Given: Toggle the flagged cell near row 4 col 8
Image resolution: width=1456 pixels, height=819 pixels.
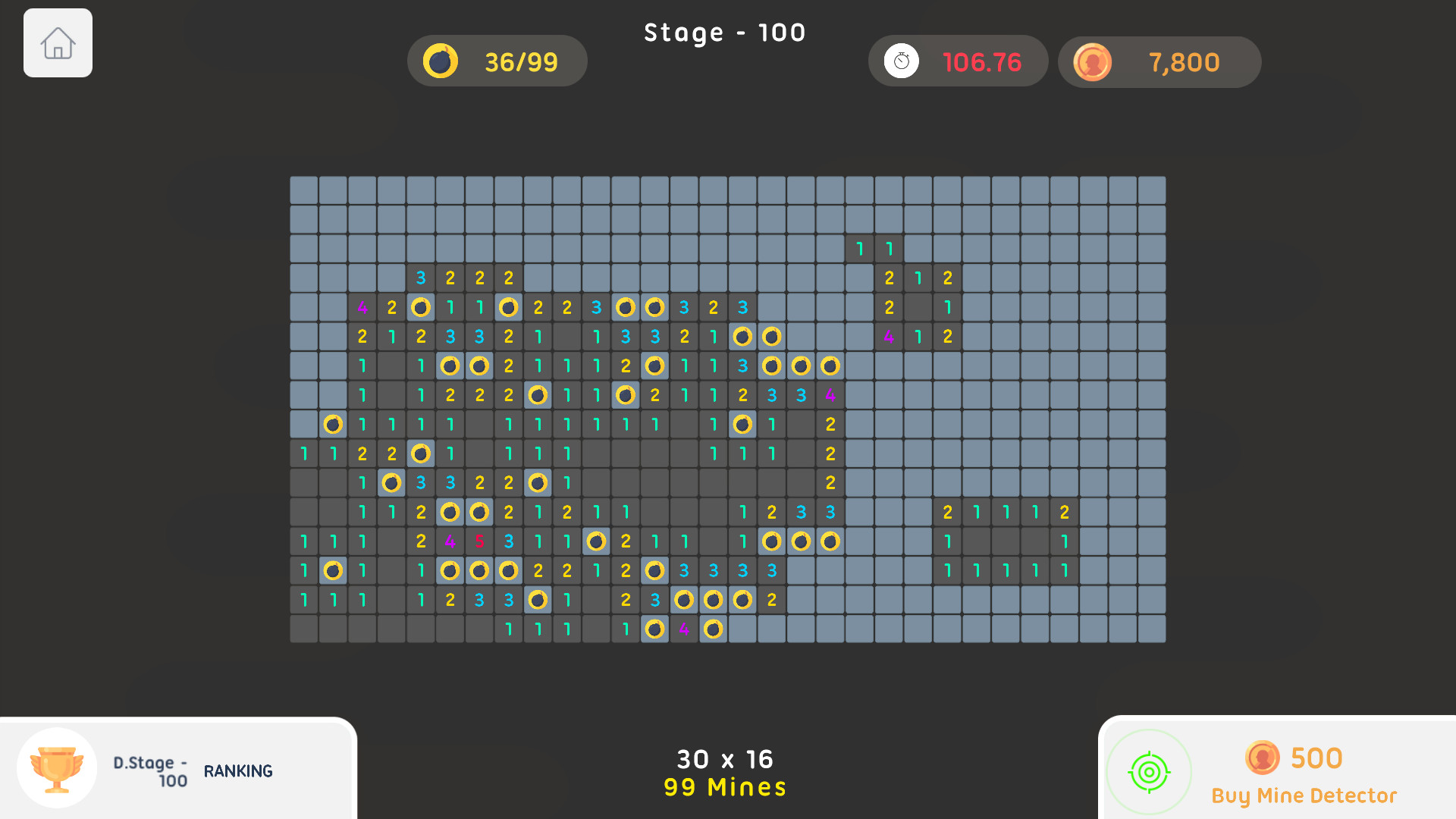Looking at the screenshot, I should (509, 307).
